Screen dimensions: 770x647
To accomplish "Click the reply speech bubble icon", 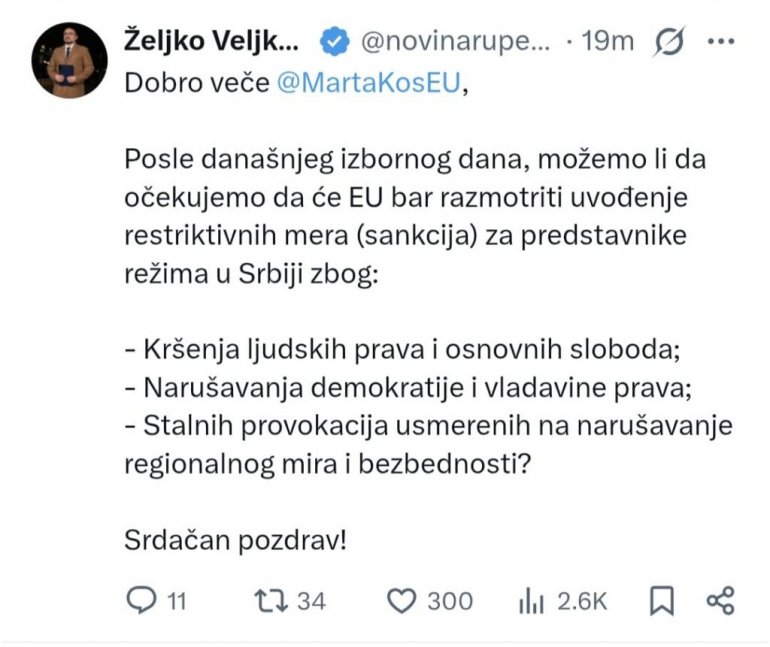I will coord(141,600).
